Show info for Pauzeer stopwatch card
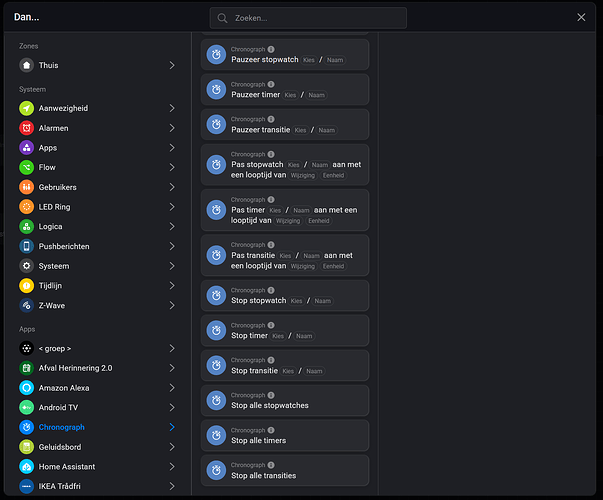The image size is (603, 500). 271,49
